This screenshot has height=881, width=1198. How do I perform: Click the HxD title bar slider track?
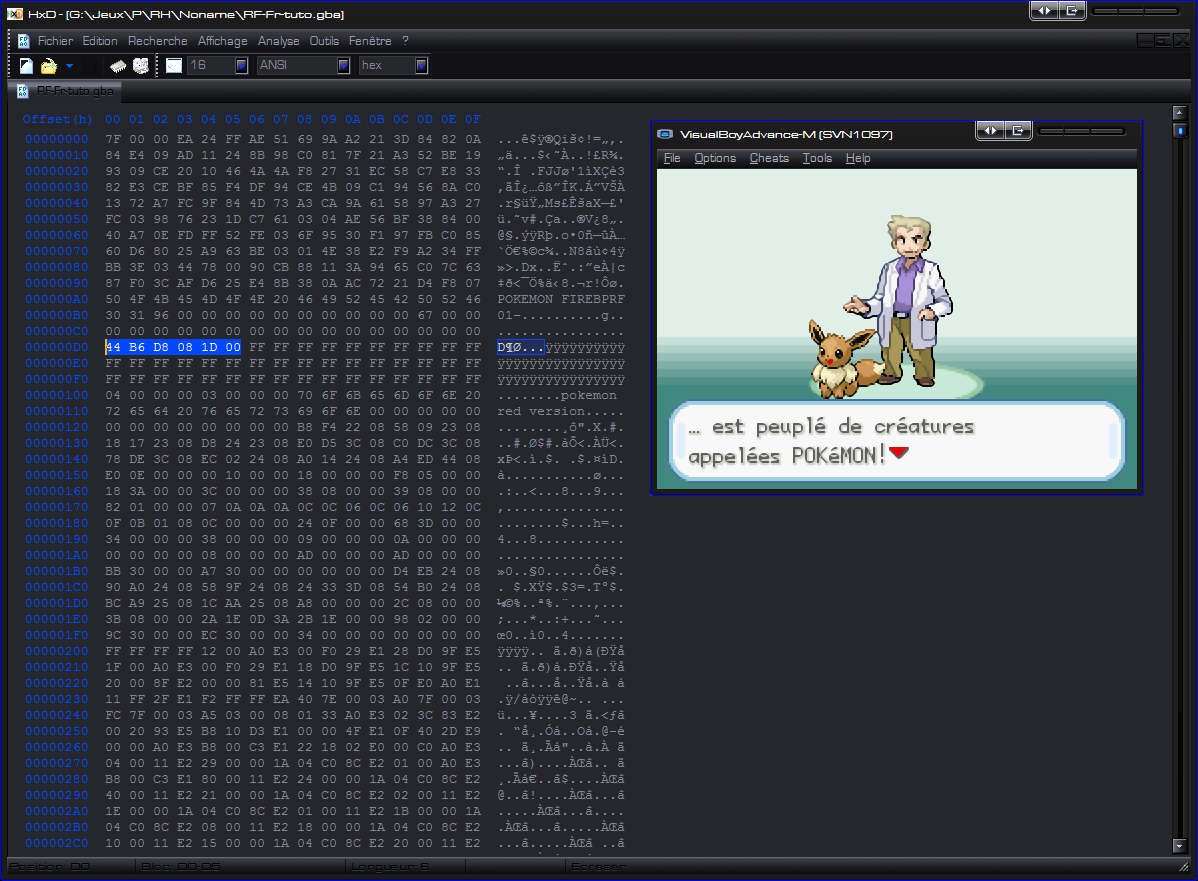tap(1136, 11)
